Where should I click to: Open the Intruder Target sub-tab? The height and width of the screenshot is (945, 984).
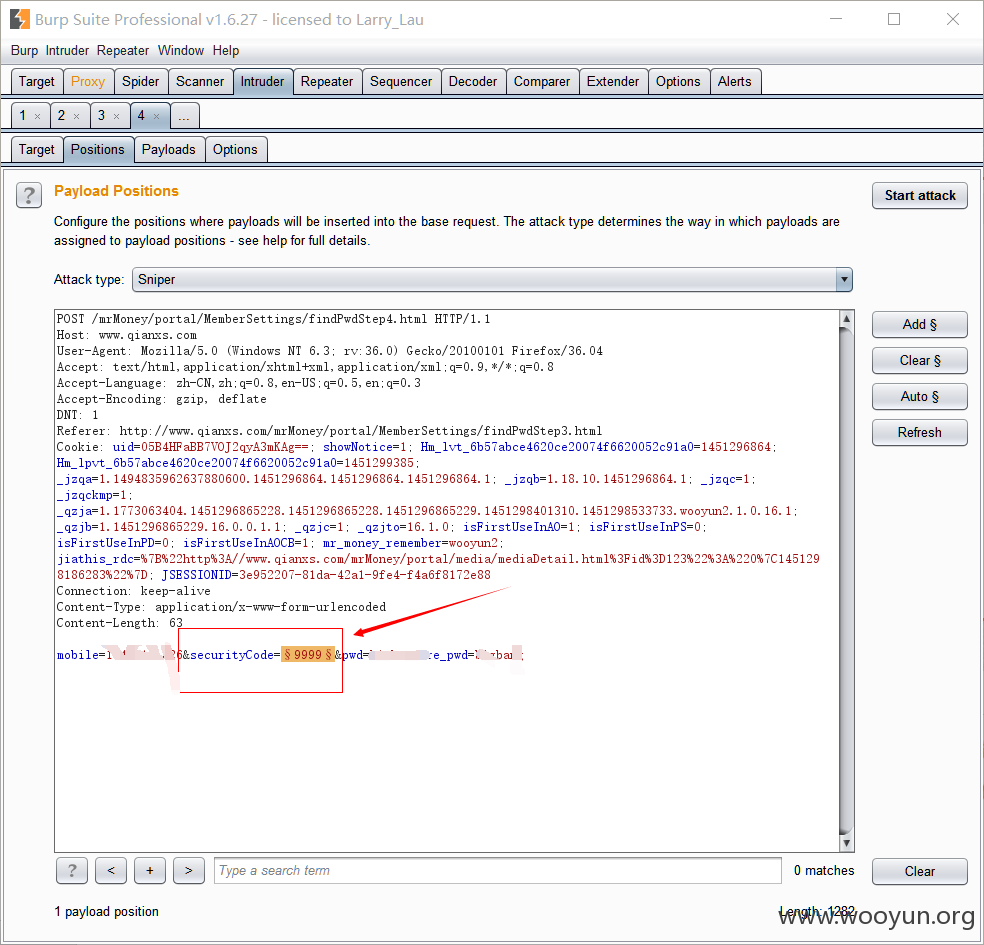pyautogui.click(x=37, y=149)
